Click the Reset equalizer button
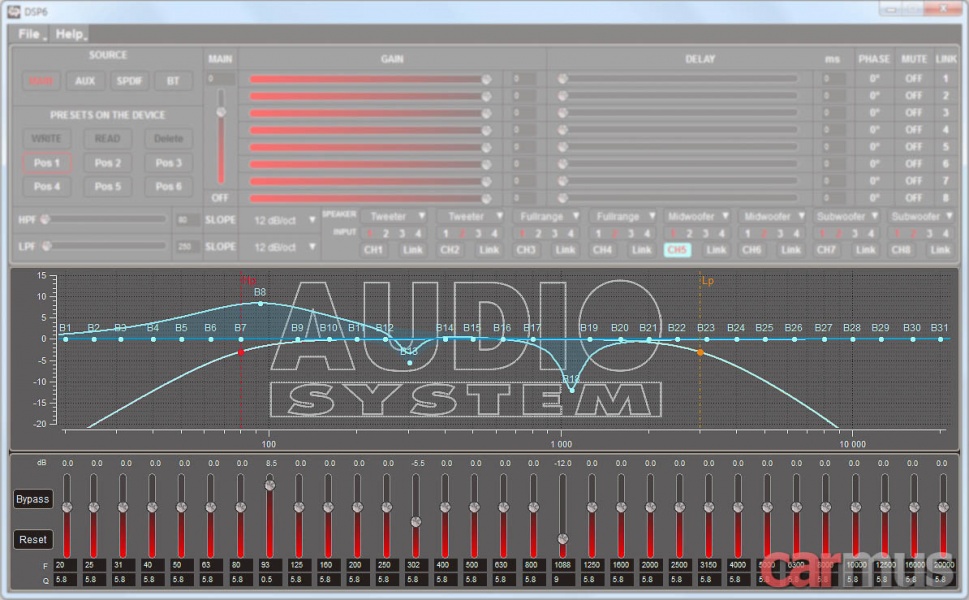Screen dimensions: 969x600 pyautogui.click(x=33, y=539)
